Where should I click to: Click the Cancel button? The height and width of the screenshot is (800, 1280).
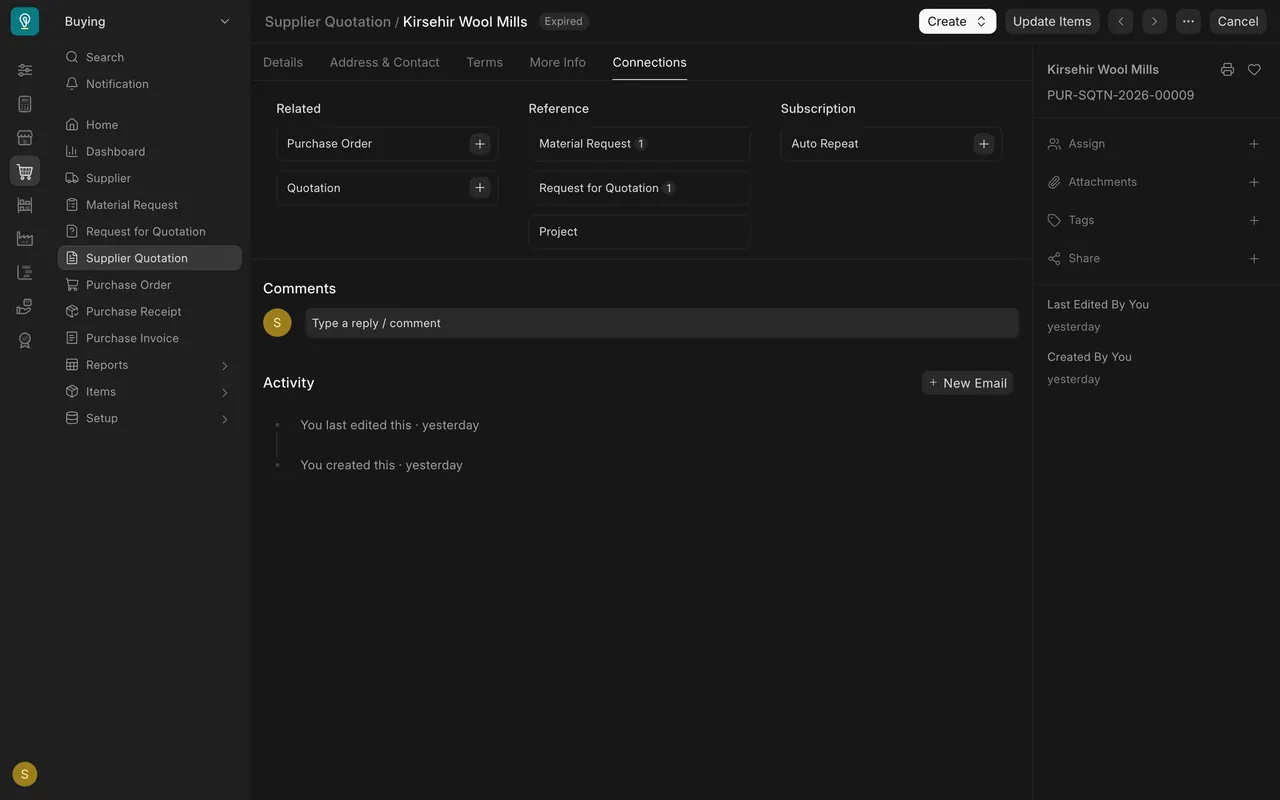pos(1238,21)
